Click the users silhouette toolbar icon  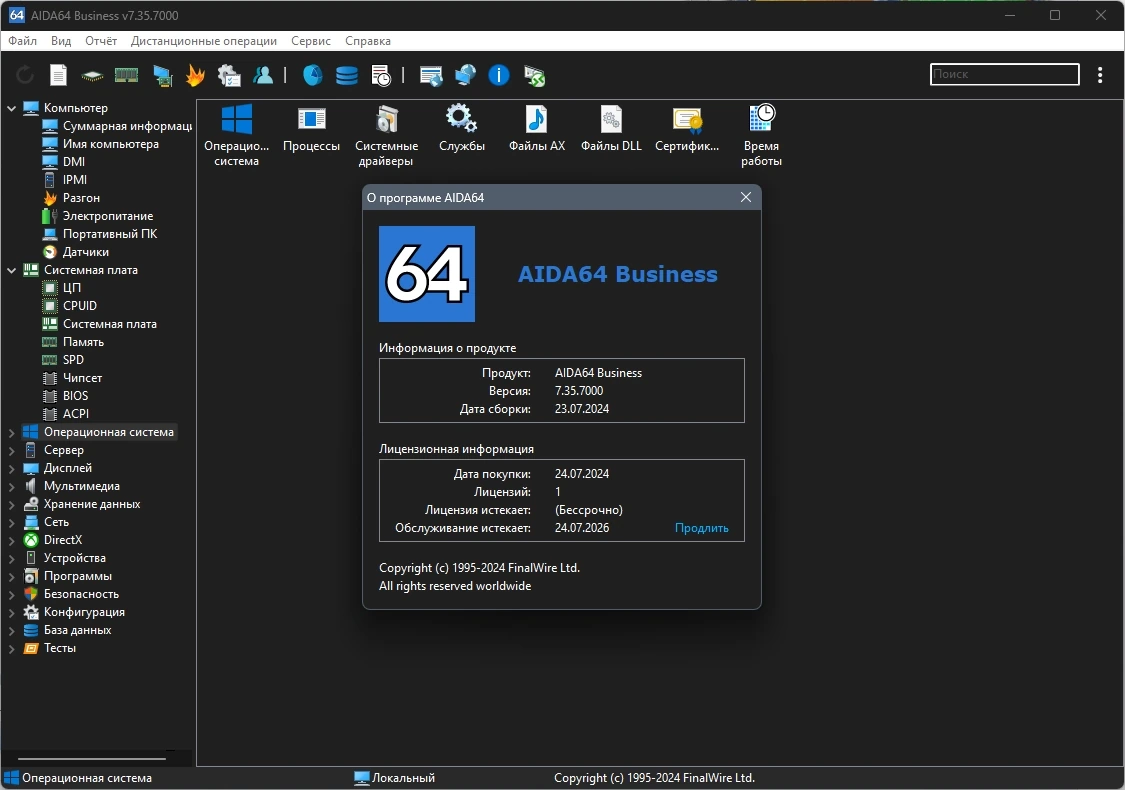point(263,75)
